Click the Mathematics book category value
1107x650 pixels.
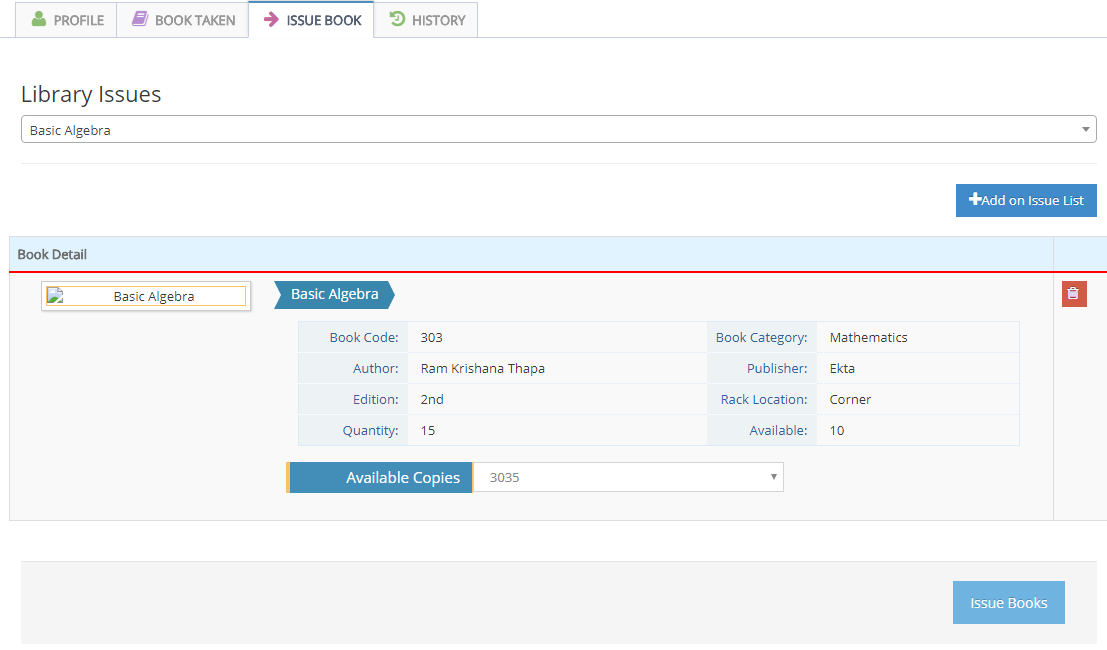point(868,337)
